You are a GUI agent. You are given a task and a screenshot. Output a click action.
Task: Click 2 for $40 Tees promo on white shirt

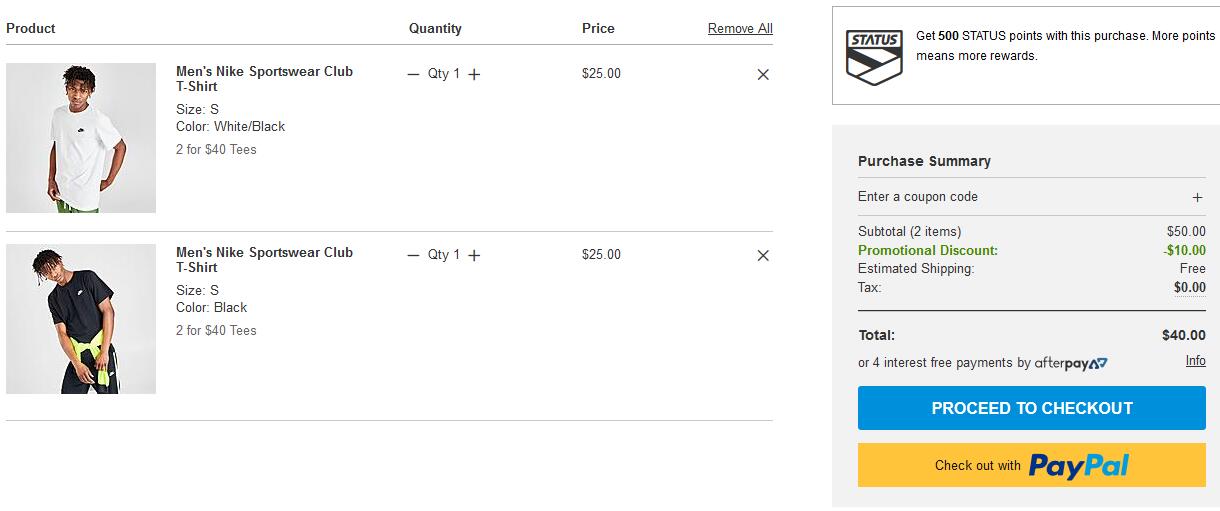pyautogui.click(x=216, y=149)
